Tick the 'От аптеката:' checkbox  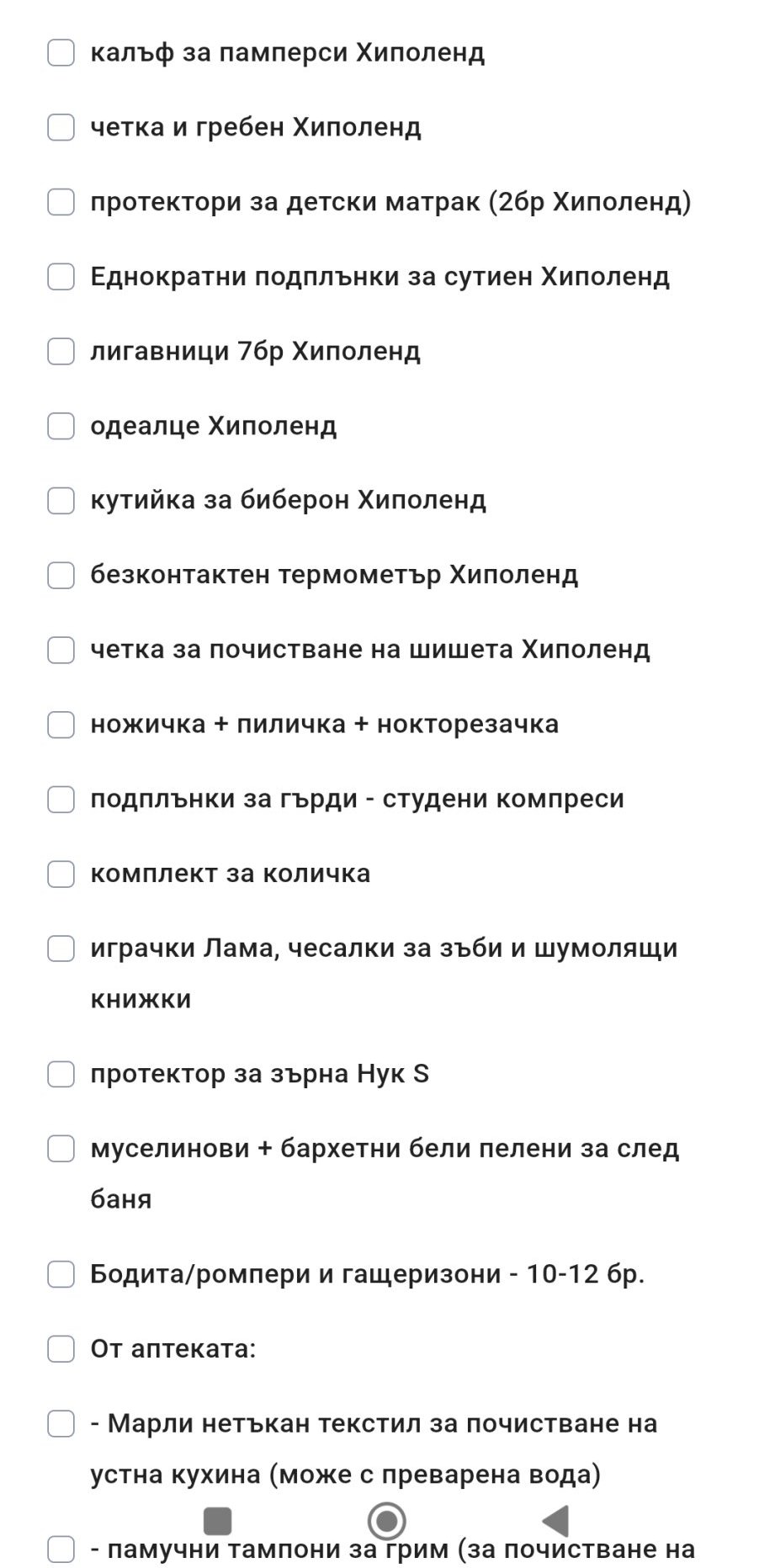tap(61, 1349)
